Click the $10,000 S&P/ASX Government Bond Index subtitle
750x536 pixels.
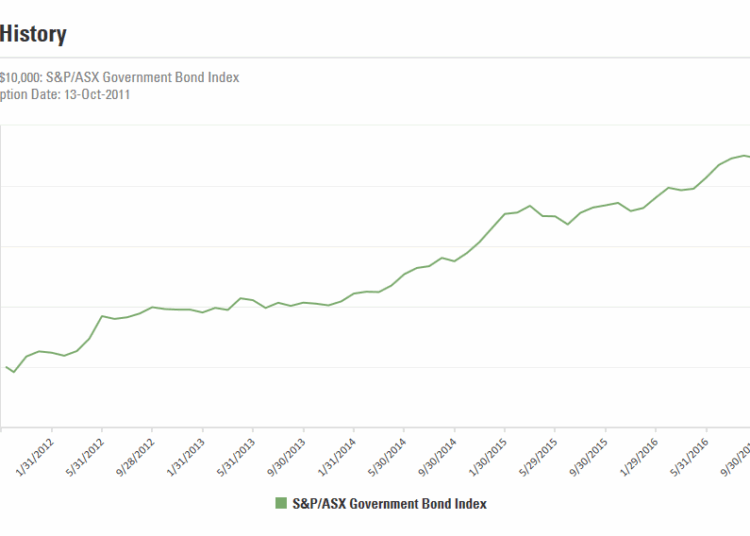(120, 77)
